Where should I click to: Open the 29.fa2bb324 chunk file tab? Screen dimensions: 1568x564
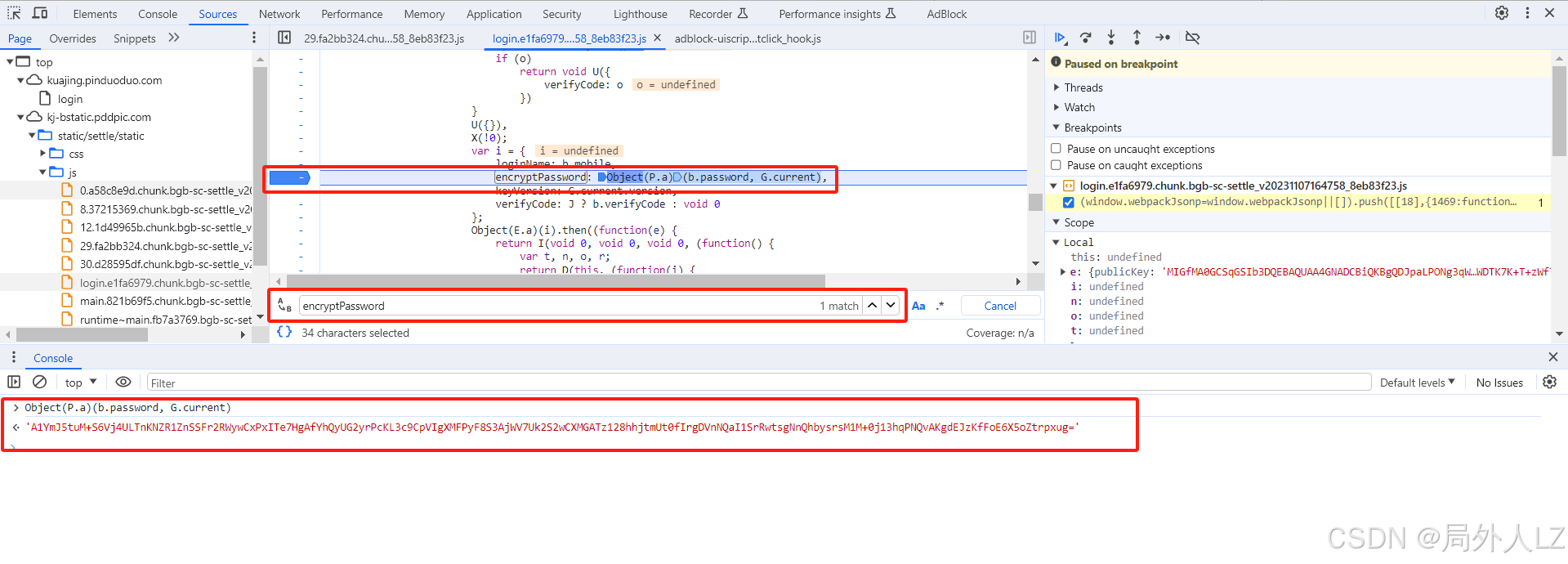(384, 38)
